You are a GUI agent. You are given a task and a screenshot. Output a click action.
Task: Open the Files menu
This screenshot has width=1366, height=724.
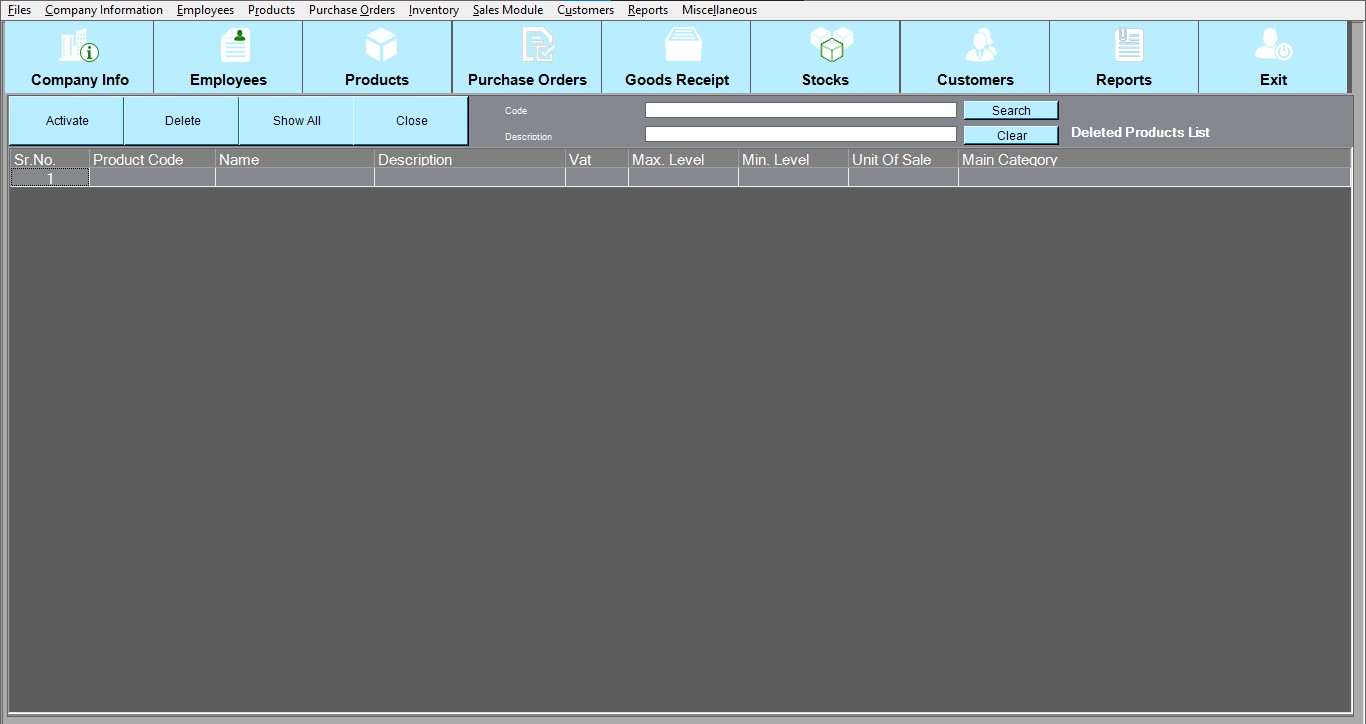[19, 10]
